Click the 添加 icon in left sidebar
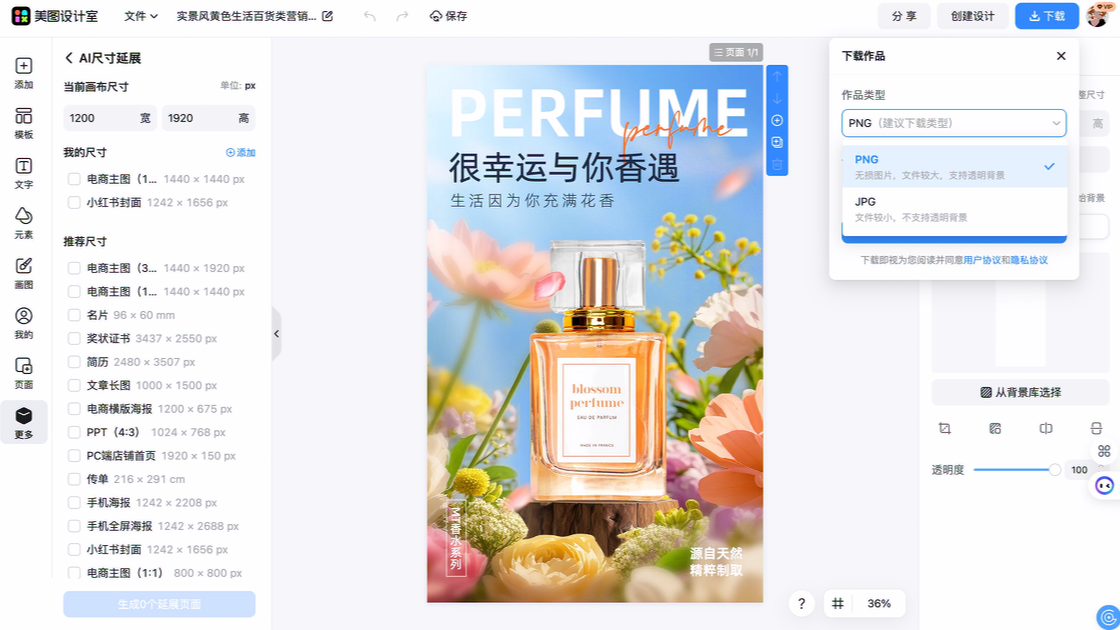The width and height of the screenshot is (1120, 630). [x=23, y=73]
